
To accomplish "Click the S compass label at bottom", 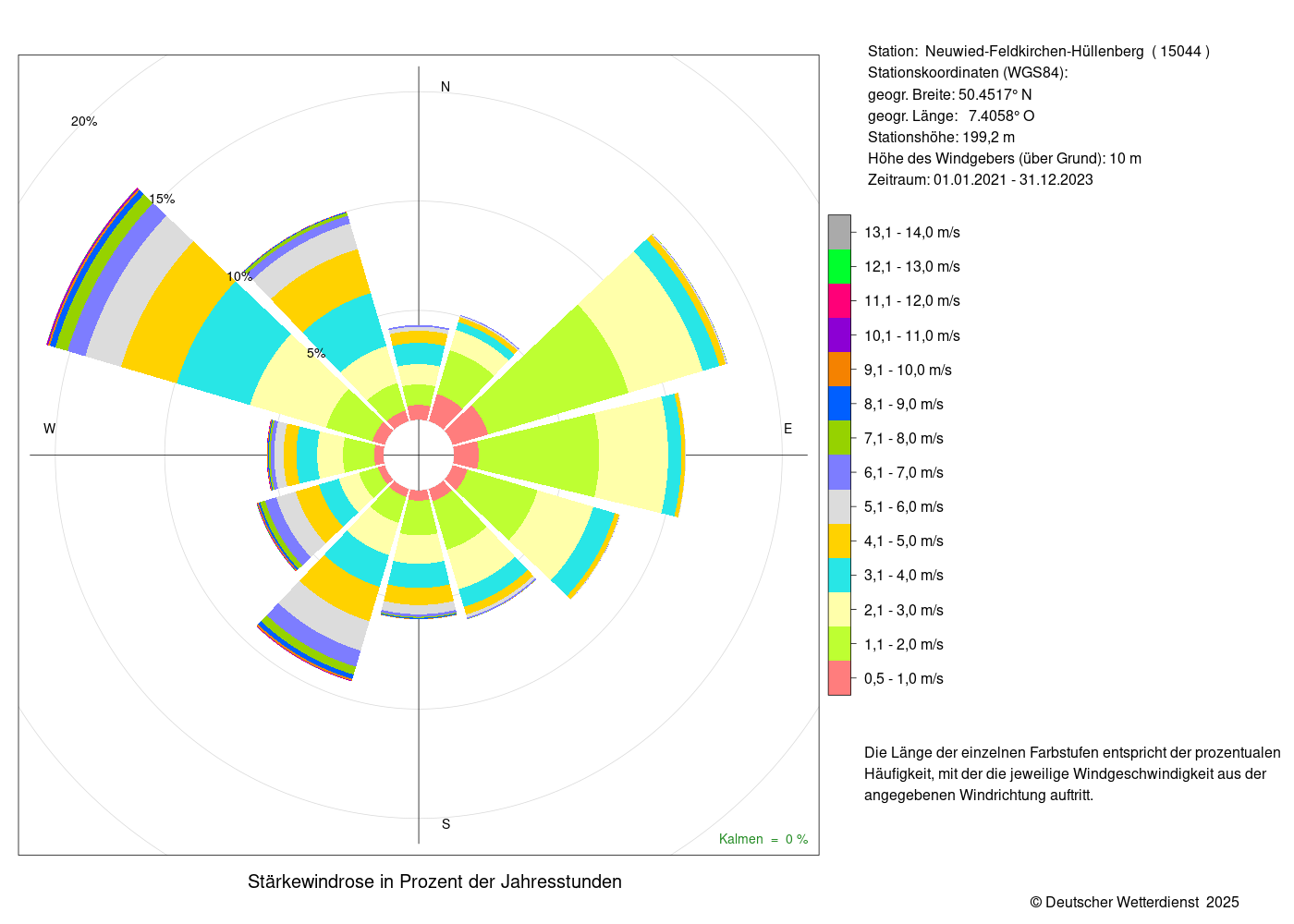I will 446,824.
